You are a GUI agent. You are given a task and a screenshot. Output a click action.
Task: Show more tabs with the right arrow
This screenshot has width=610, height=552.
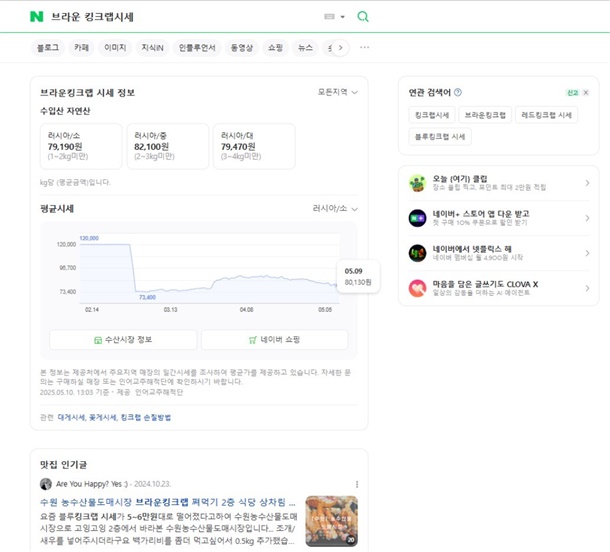pyautogui.click(x=340, y=48)
